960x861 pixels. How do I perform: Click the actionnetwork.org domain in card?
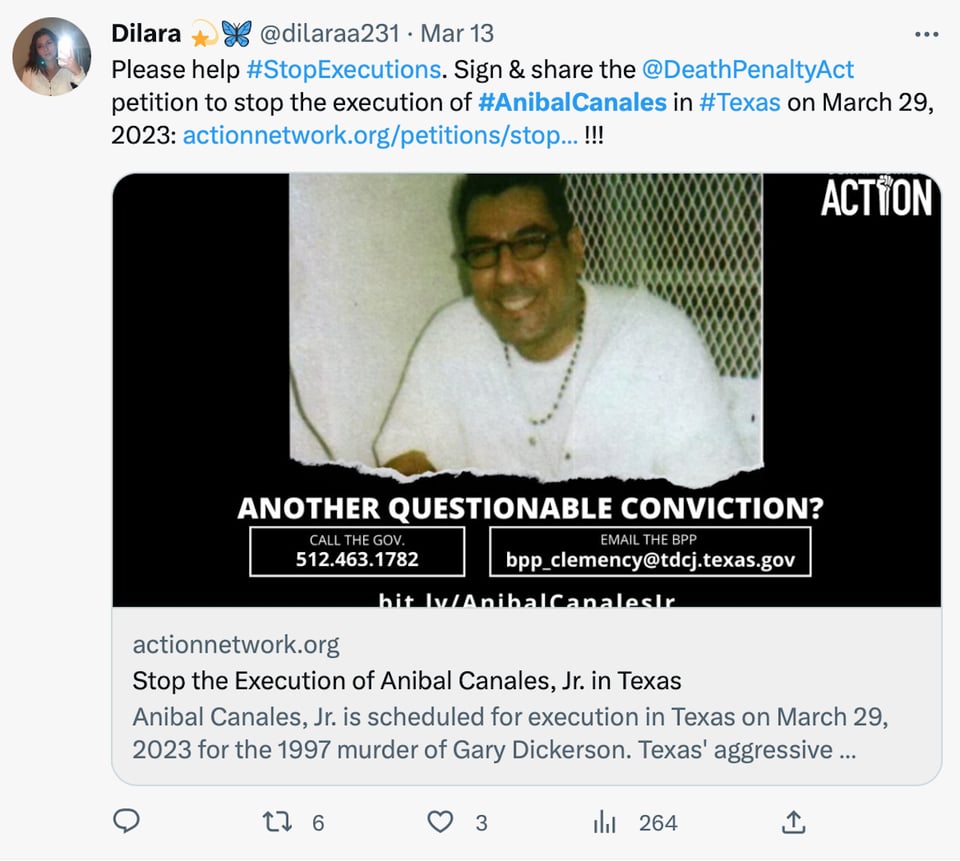236,645
